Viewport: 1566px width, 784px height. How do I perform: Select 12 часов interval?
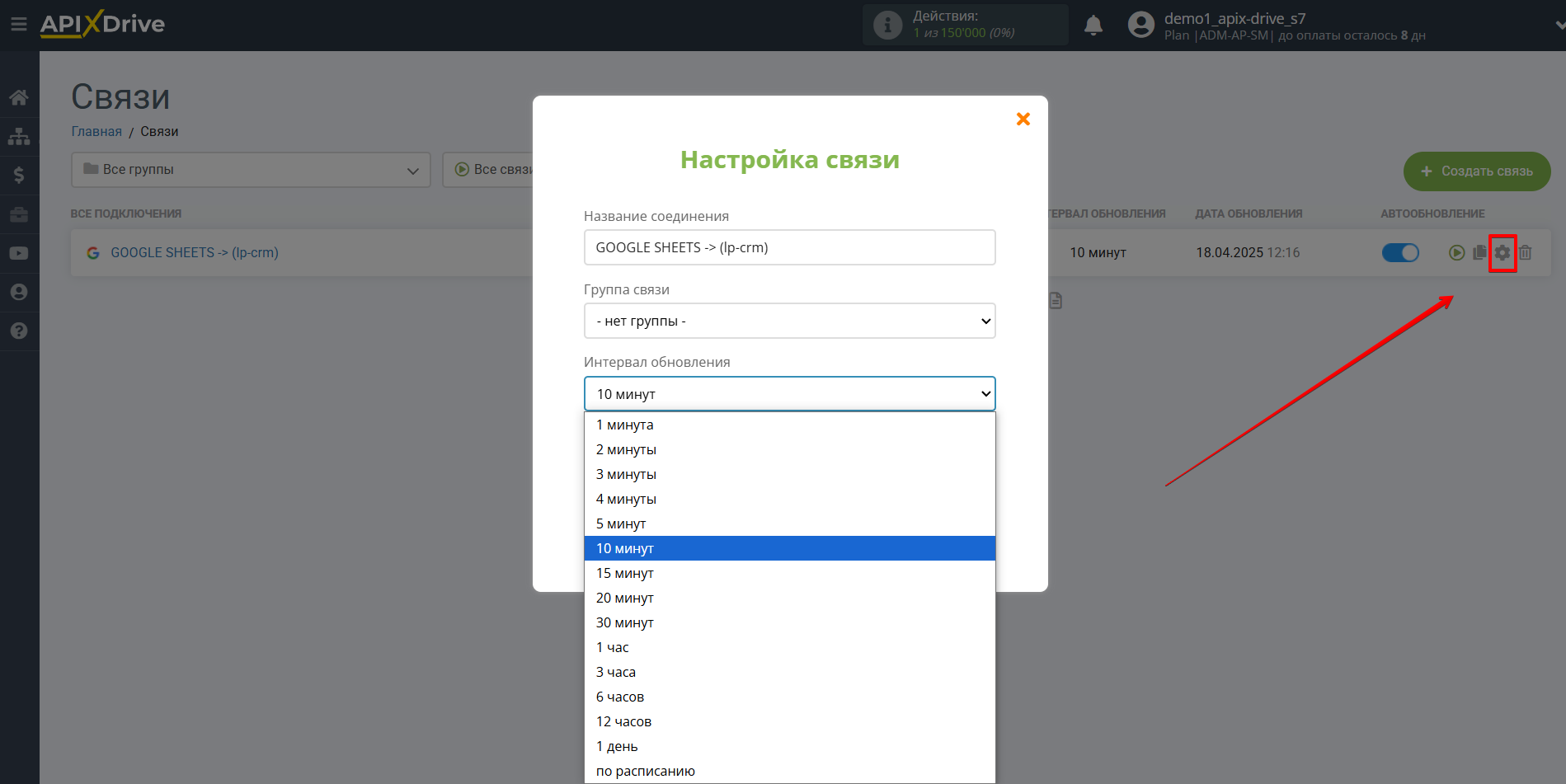(x=789, y=721)
